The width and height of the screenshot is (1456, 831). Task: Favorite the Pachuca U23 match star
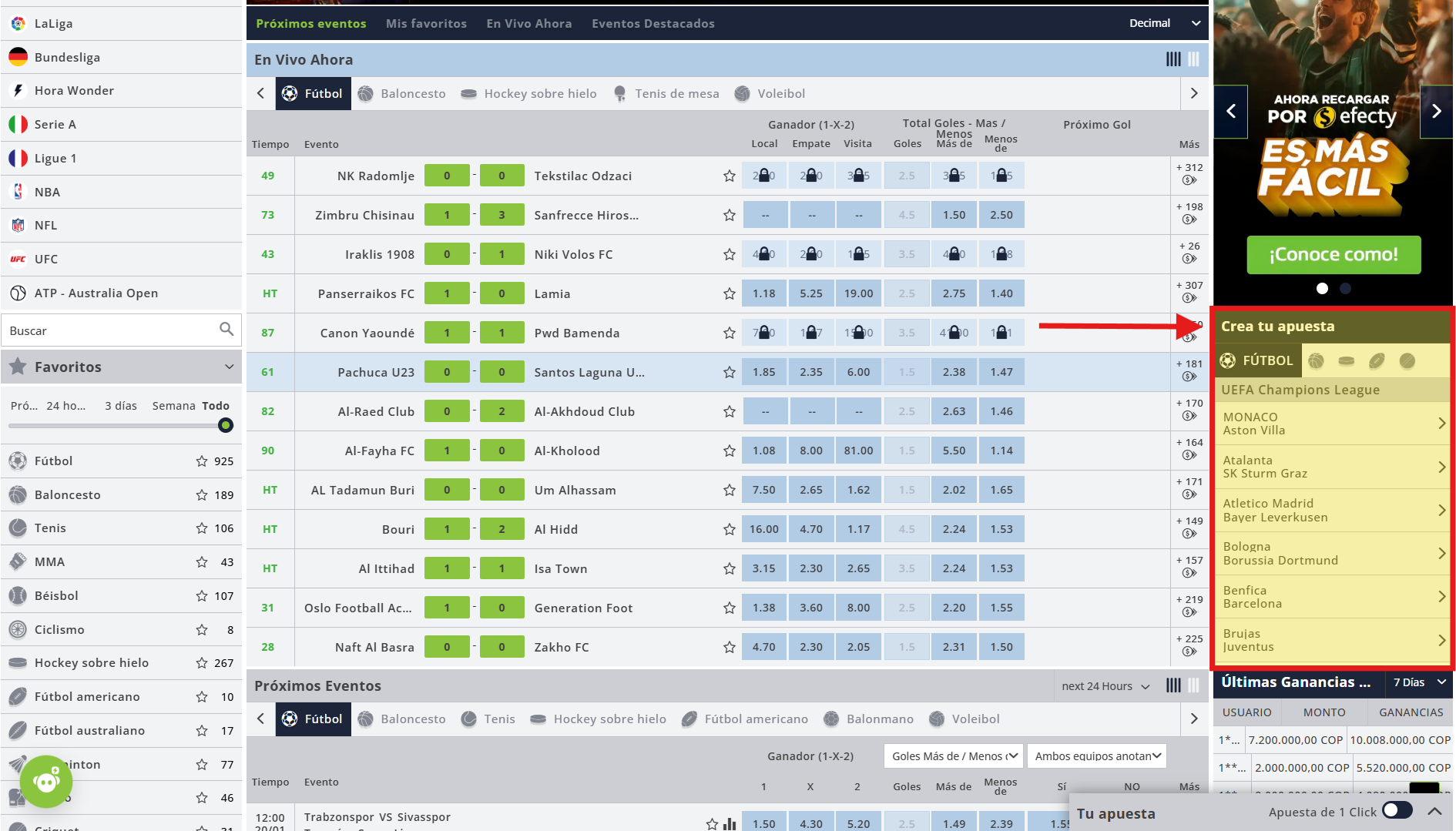[729, 372]
